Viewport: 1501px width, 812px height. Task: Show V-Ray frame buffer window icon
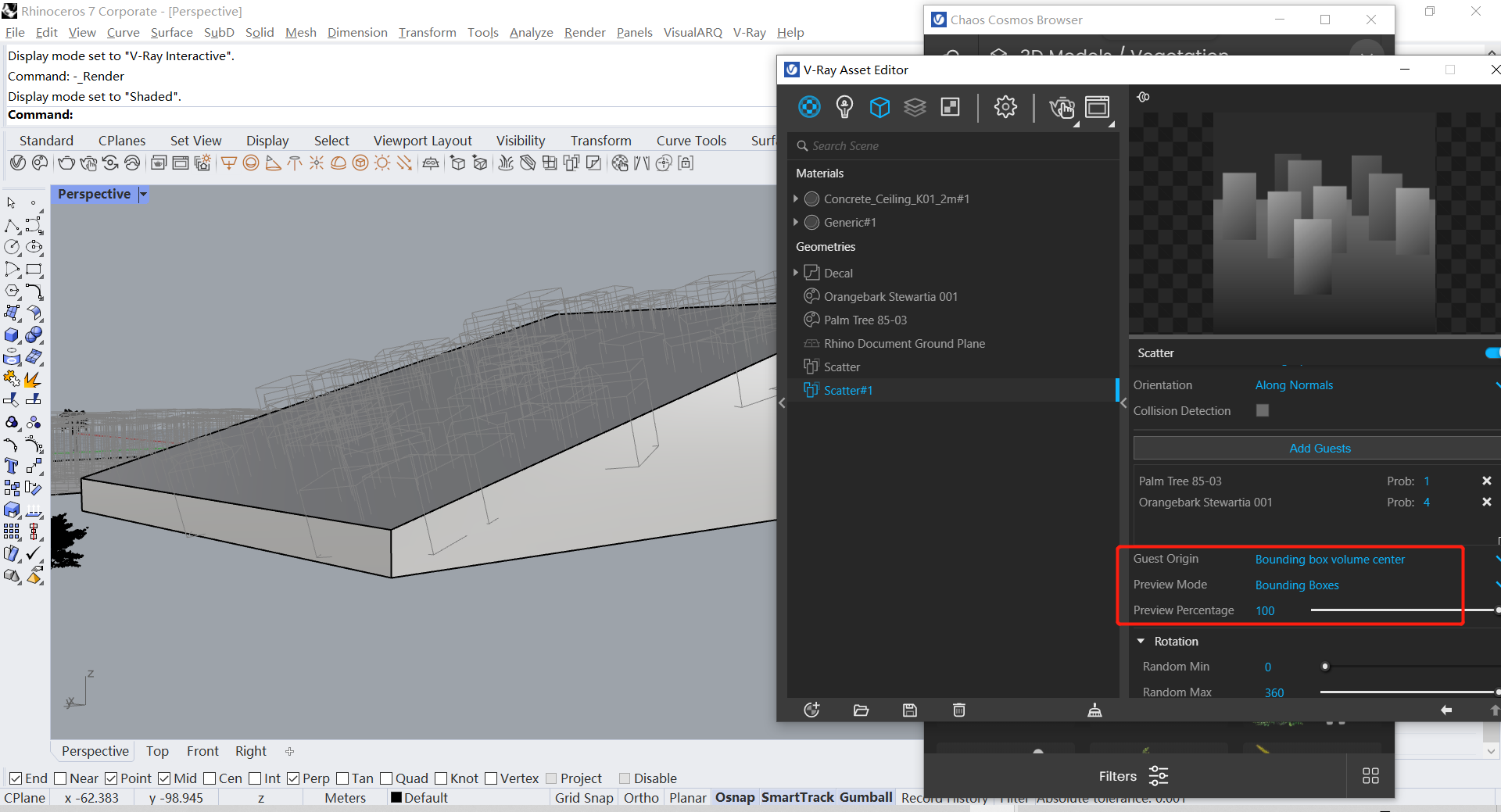1098,107
